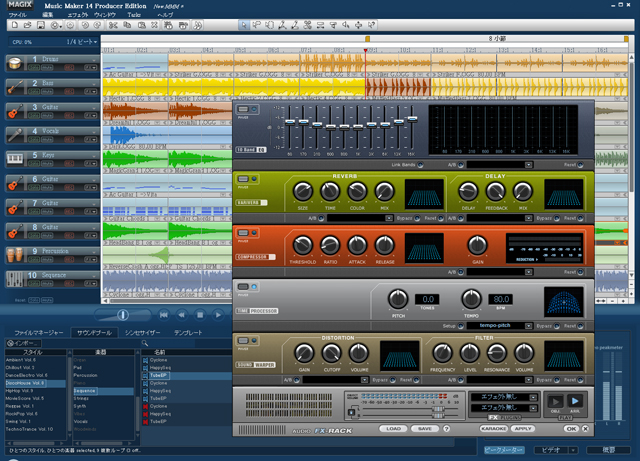Click the track 3 Guitar instrument icon

[15, 111]
